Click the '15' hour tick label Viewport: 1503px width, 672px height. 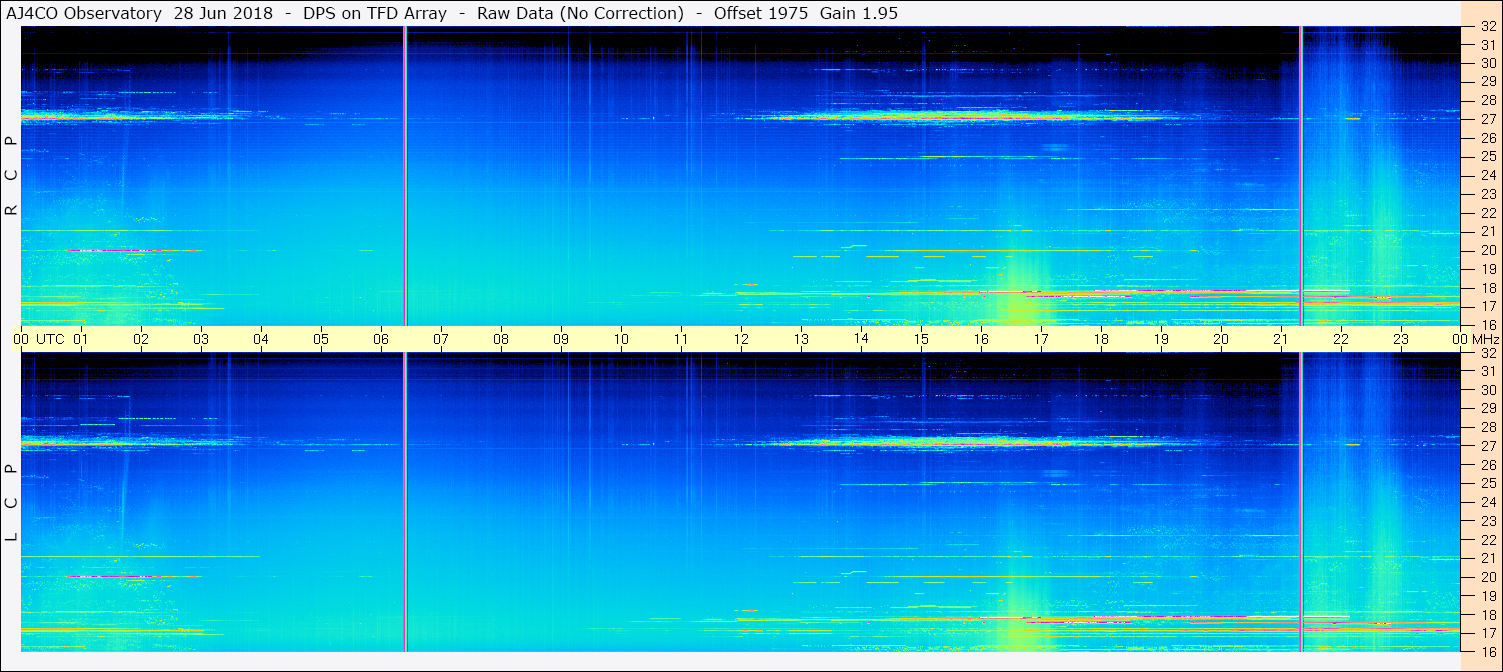(921, 339)
